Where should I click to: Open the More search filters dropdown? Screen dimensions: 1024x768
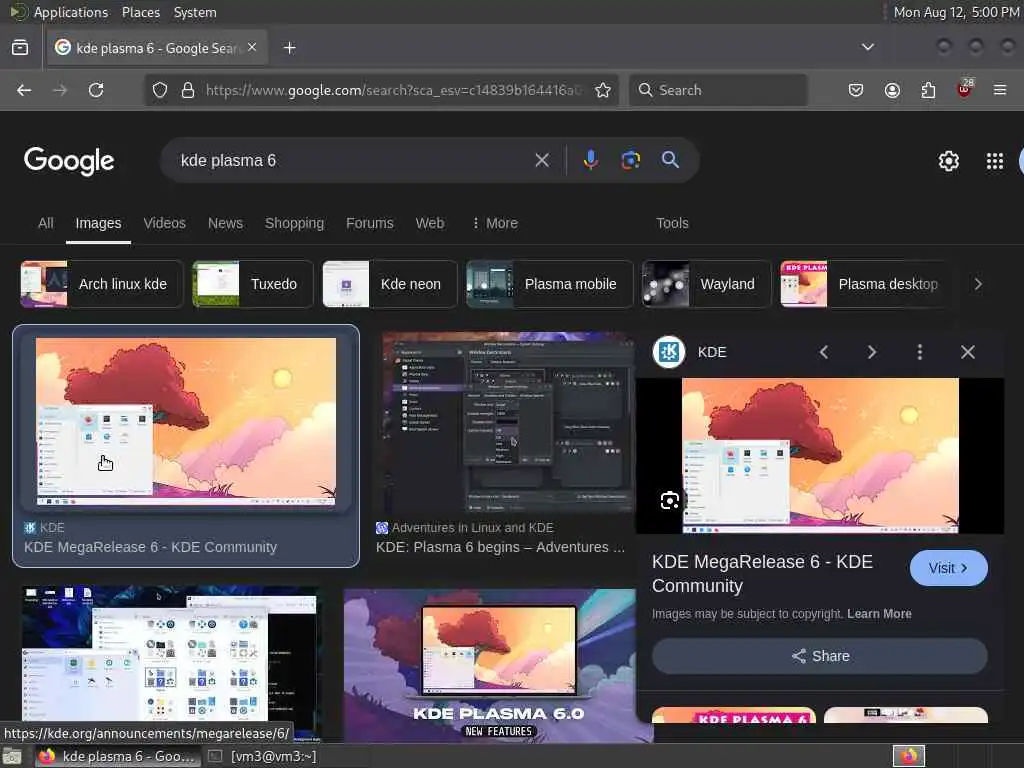(494, 223)
